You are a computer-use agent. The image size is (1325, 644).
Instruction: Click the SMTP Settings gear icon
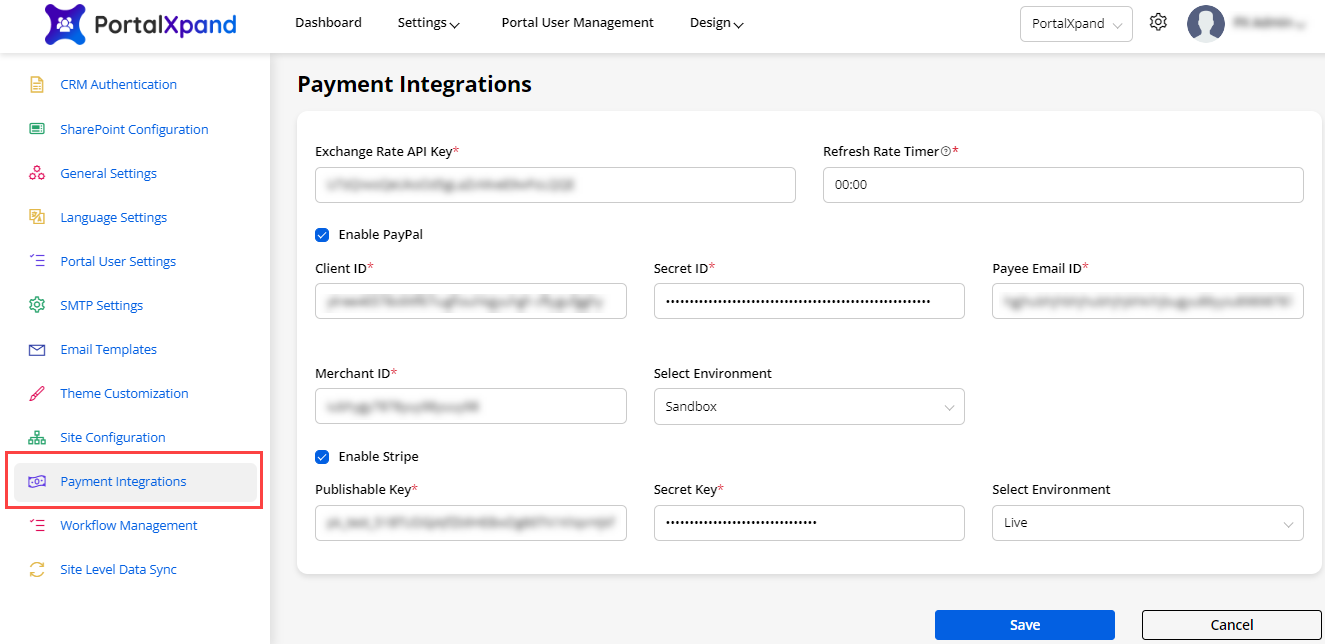[x=37, y=305]
